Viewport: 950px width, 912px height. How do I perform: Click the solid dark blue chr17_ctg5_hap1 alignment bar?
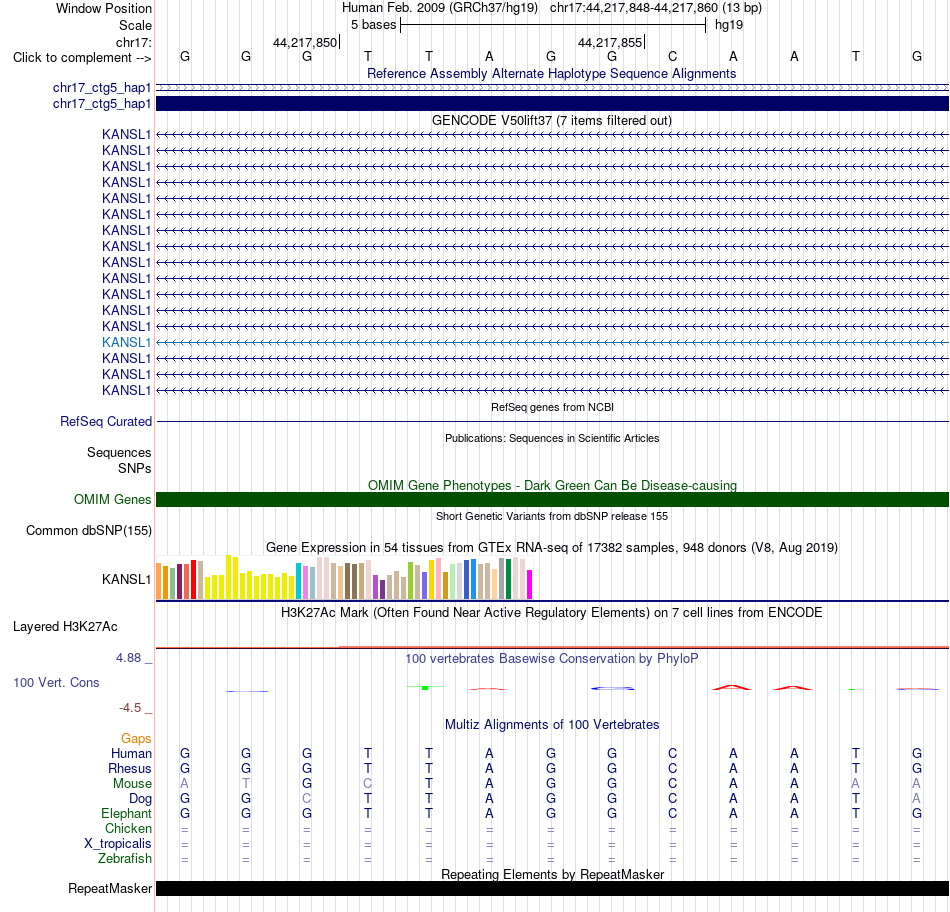(552, 104)
